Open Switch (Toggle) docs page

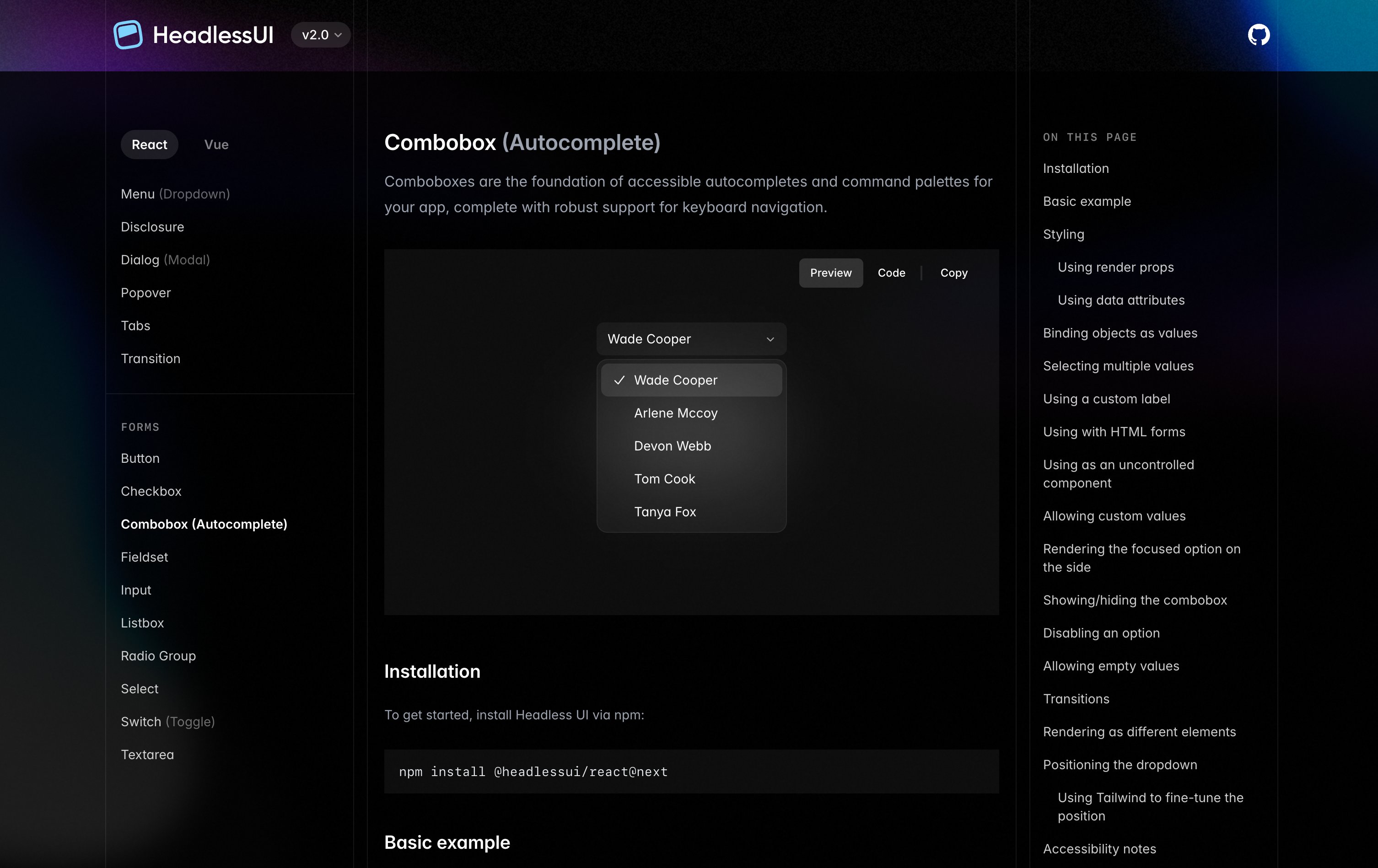167,722
